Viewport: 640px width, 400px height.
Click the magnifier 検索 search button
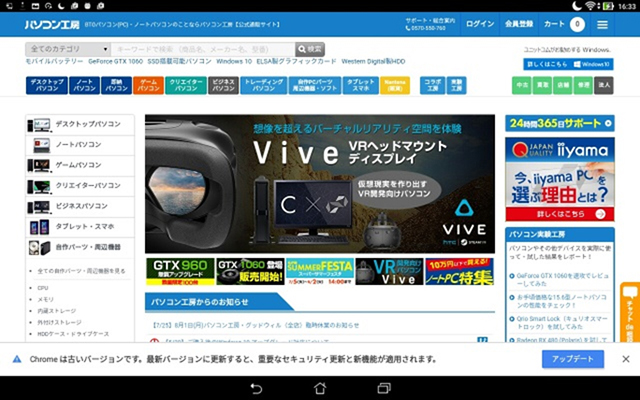pos(310,49)
